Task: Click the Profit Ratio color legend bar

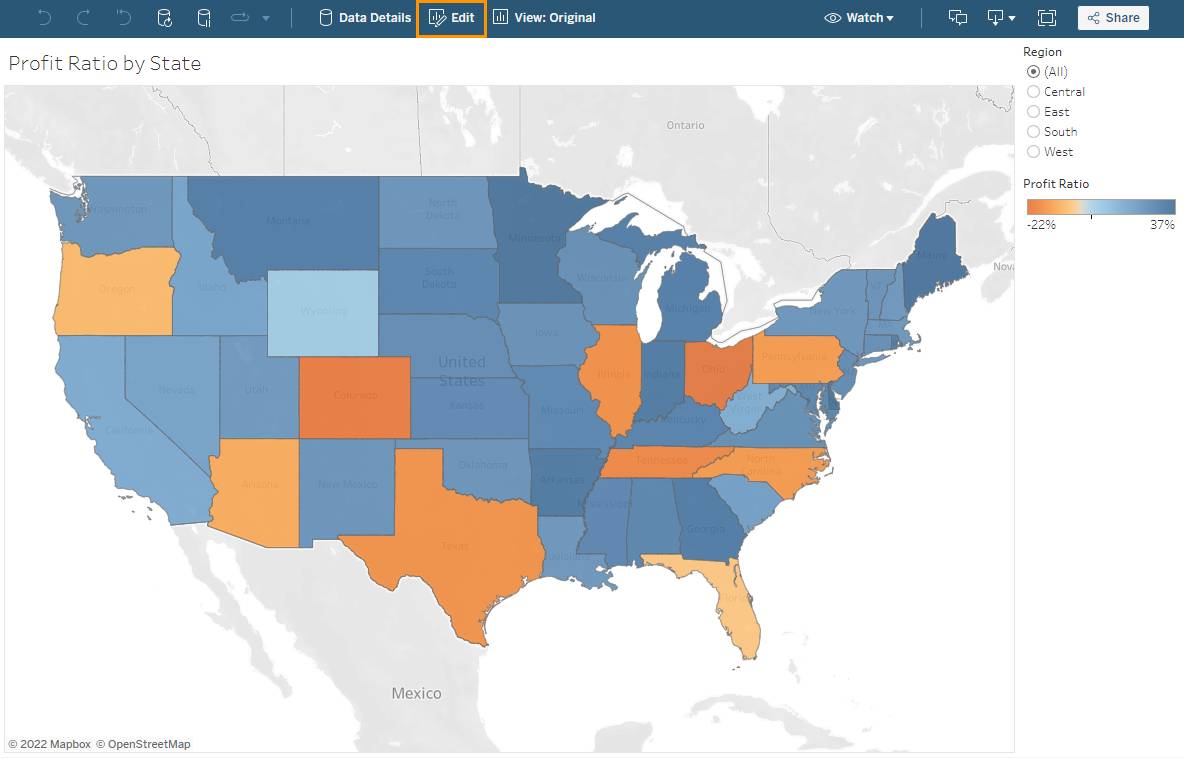Action: click(x=1101, y=207)
